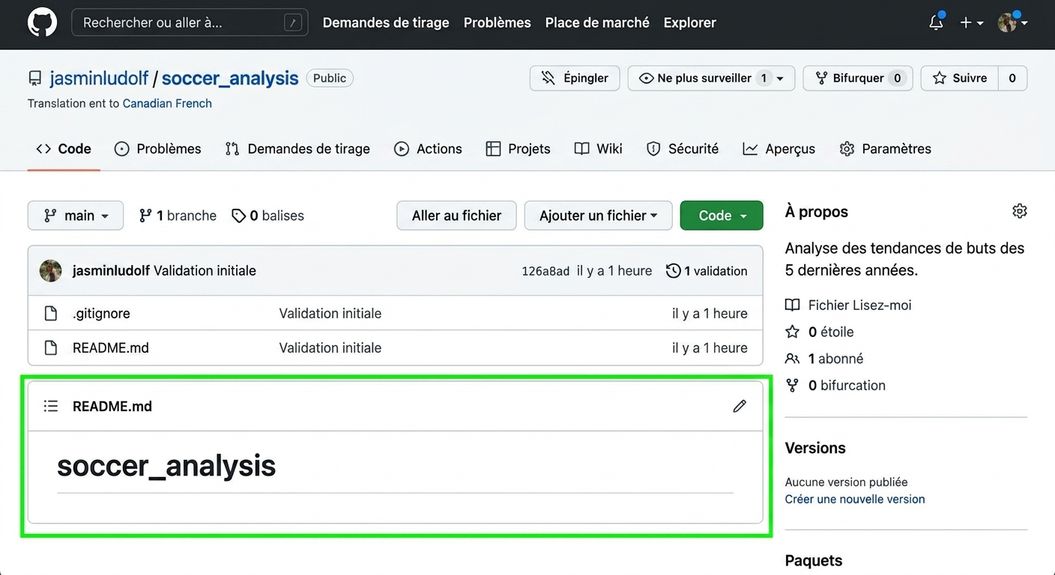Open the user avatar menu
Screen dimensions: 1055x575
(1012, 22)
